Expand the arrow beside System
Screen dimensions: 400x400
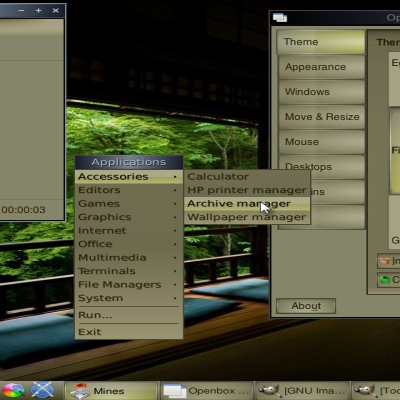[x=175, y=298]
